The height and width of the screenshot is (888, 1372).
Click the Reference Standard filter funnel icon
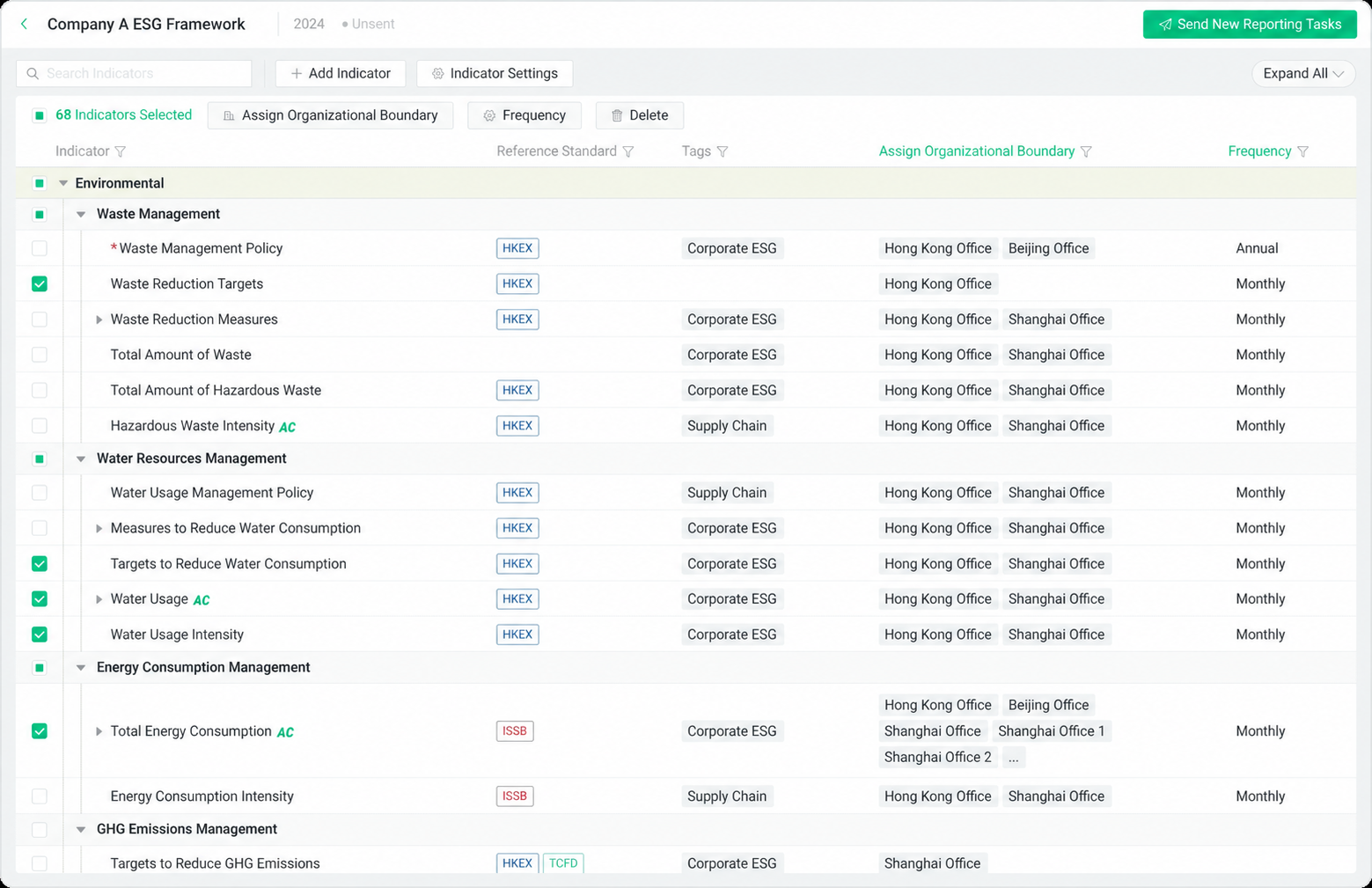tap(628, 151)
